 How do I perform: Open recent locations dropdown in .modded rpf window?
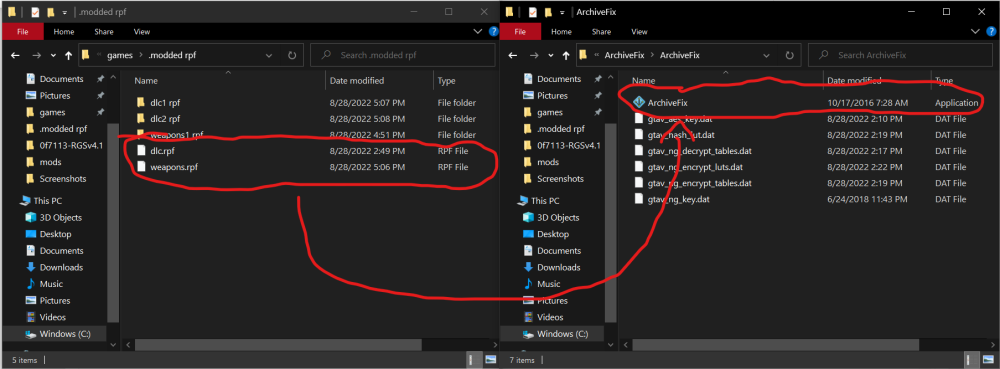(53, 55)
